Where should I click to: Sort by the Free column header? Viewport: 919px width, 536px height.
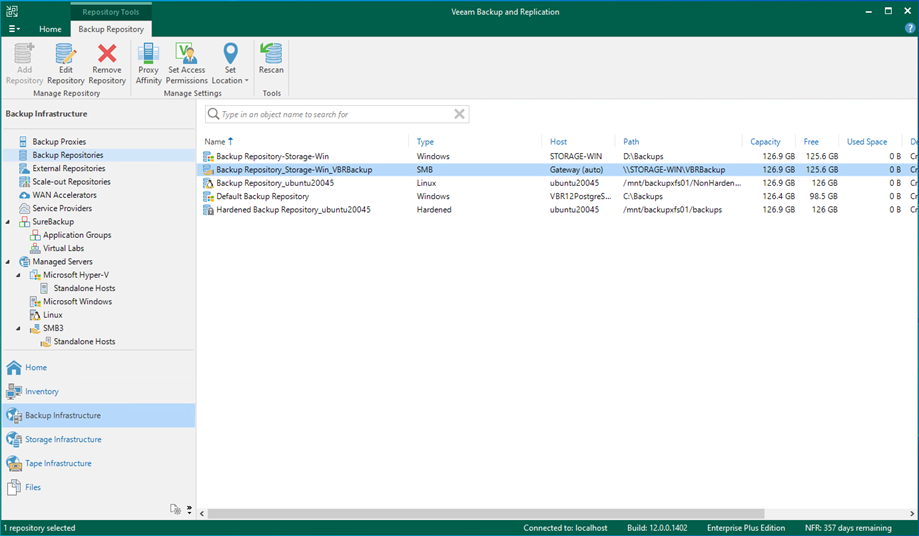pos(811,141)
